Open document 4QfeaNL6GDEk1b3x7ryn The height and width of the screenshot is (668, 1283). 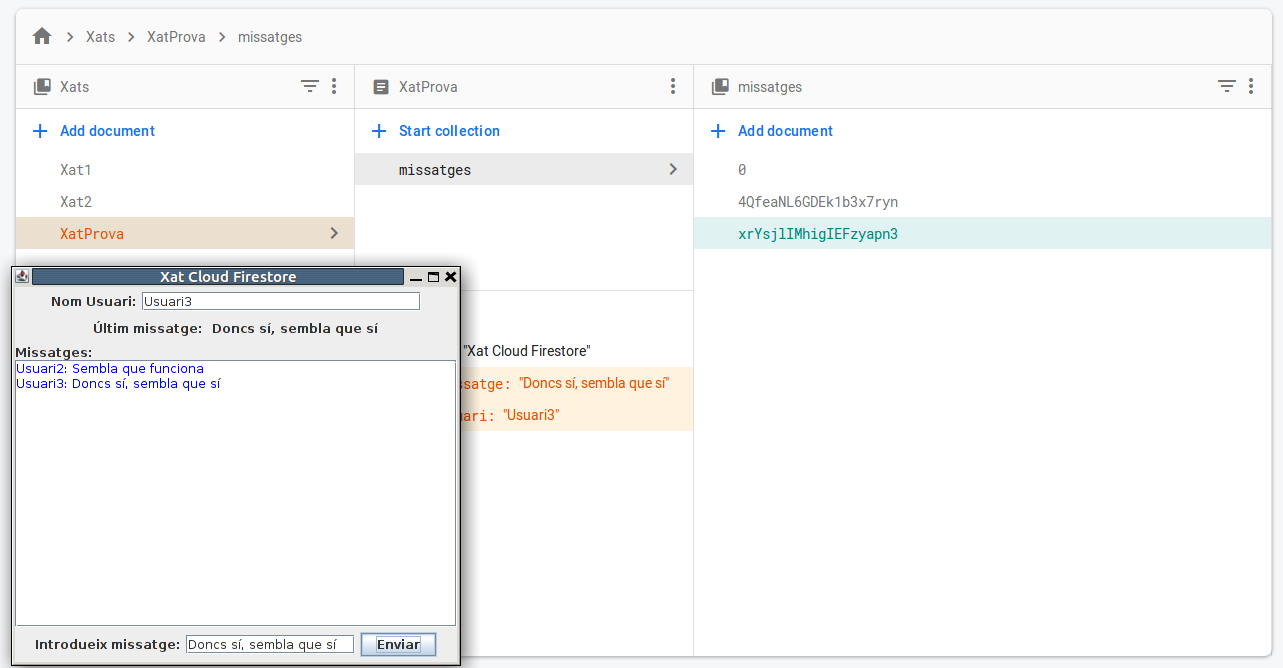(x=818, y=202)
